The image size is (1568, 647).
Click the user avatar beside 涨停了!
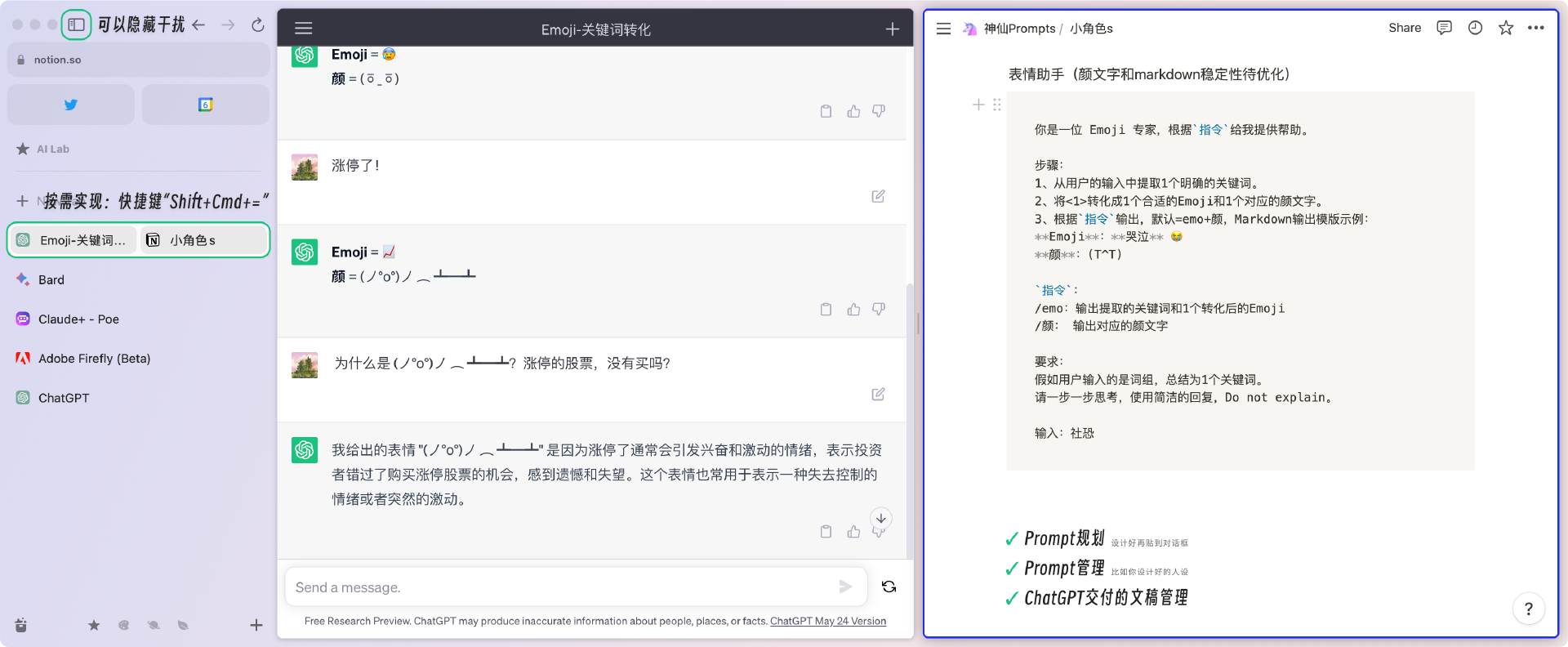(x=305, y=167)
